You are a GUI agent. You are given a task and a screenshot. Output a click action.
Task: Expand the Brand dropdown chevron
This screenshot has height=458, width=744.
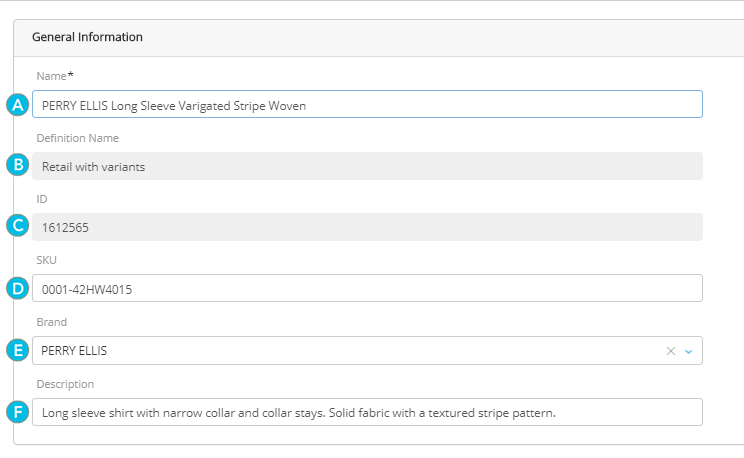[x=688, y=351]
